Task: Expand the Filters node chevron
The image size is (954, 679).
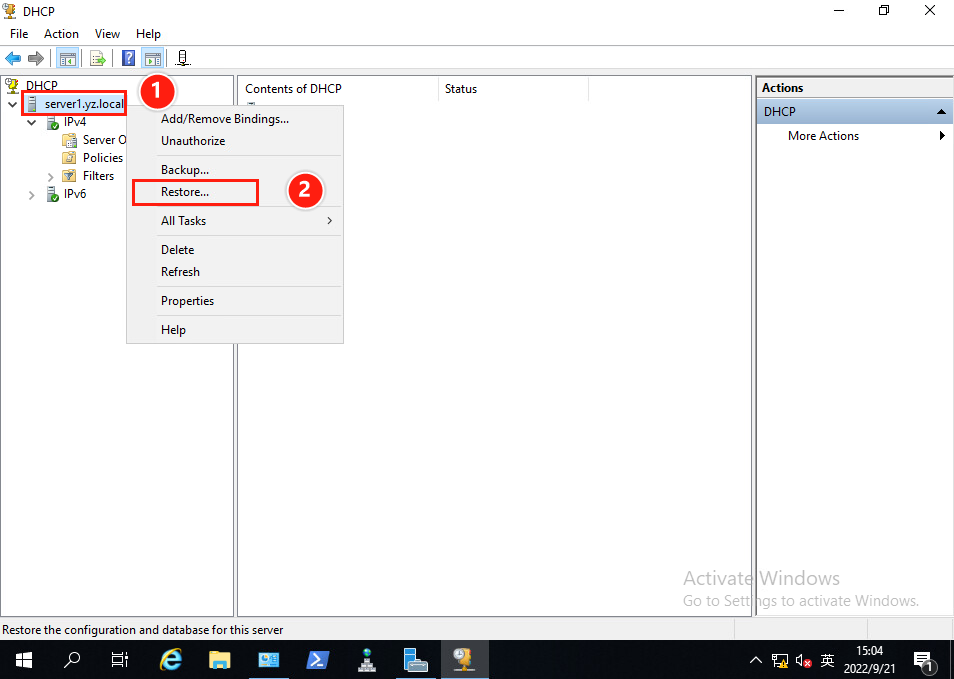Action: point(51,177)
